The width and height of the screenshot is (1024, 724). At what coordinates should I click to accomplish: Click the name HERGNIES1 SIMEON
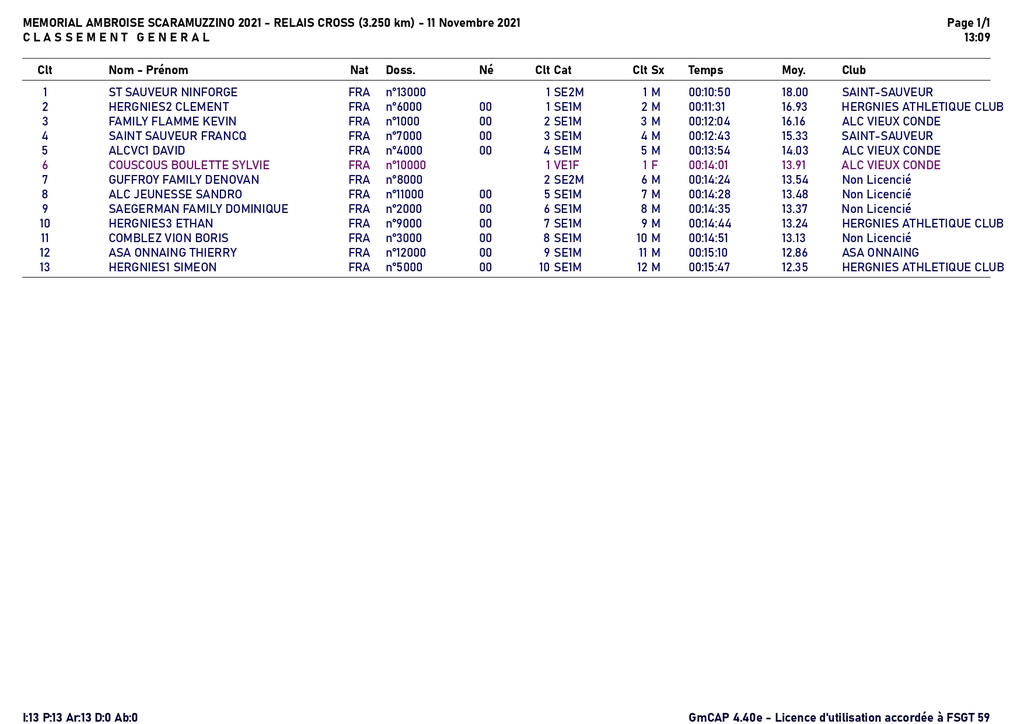(162, 268)
